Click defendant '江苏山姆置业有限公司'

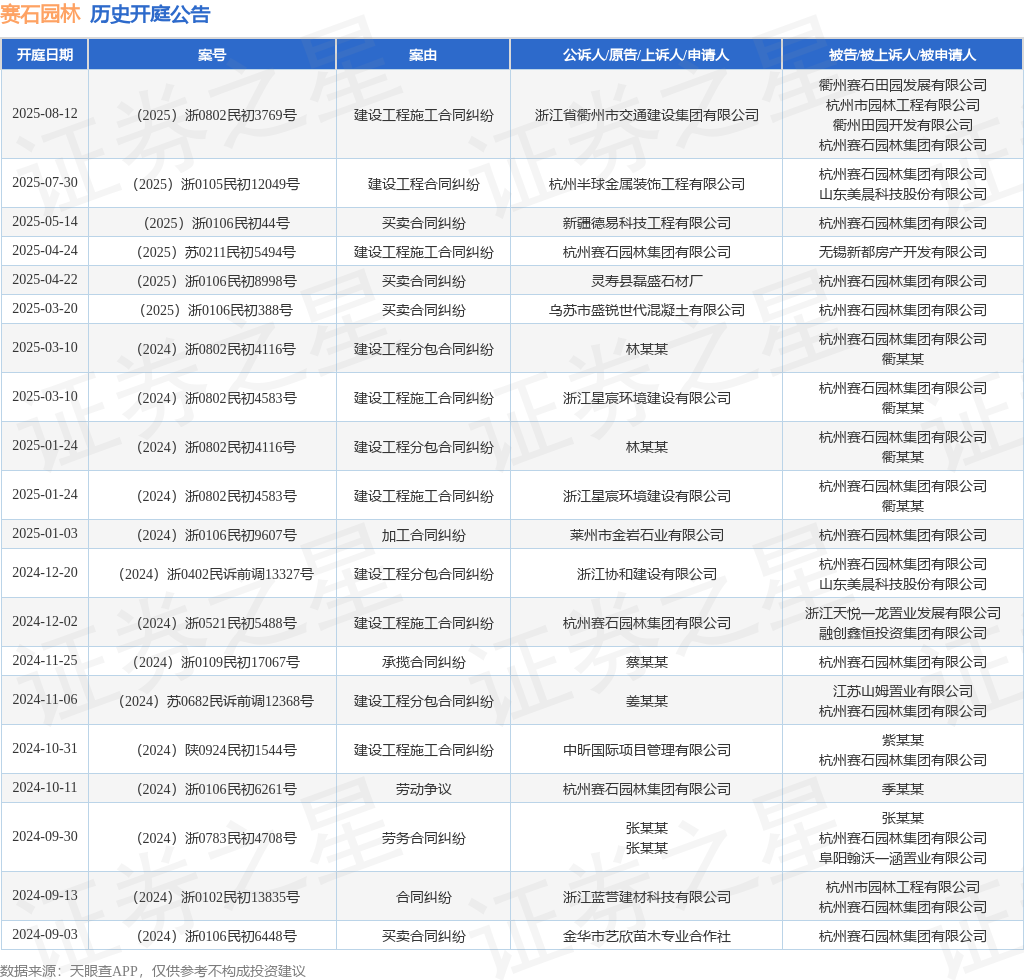pos(903,691)
